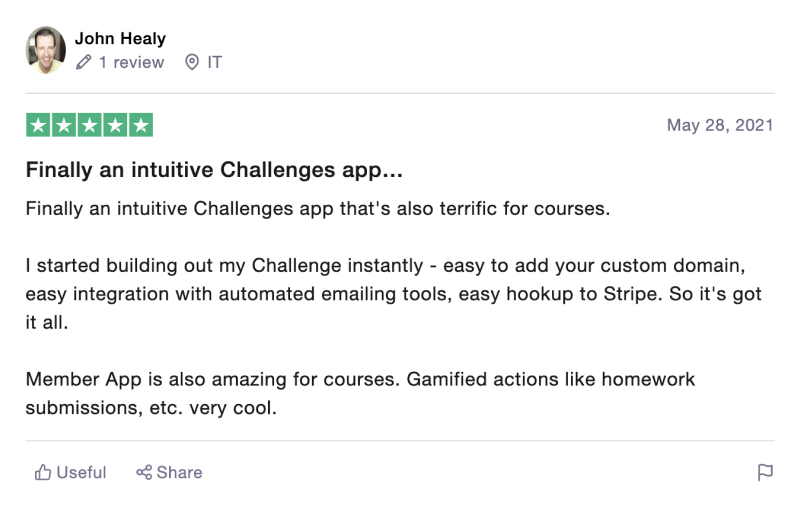The height and width of the screenshot is (510, 800).
Task: Open the John Healy reviewer name
Action: 120,39
